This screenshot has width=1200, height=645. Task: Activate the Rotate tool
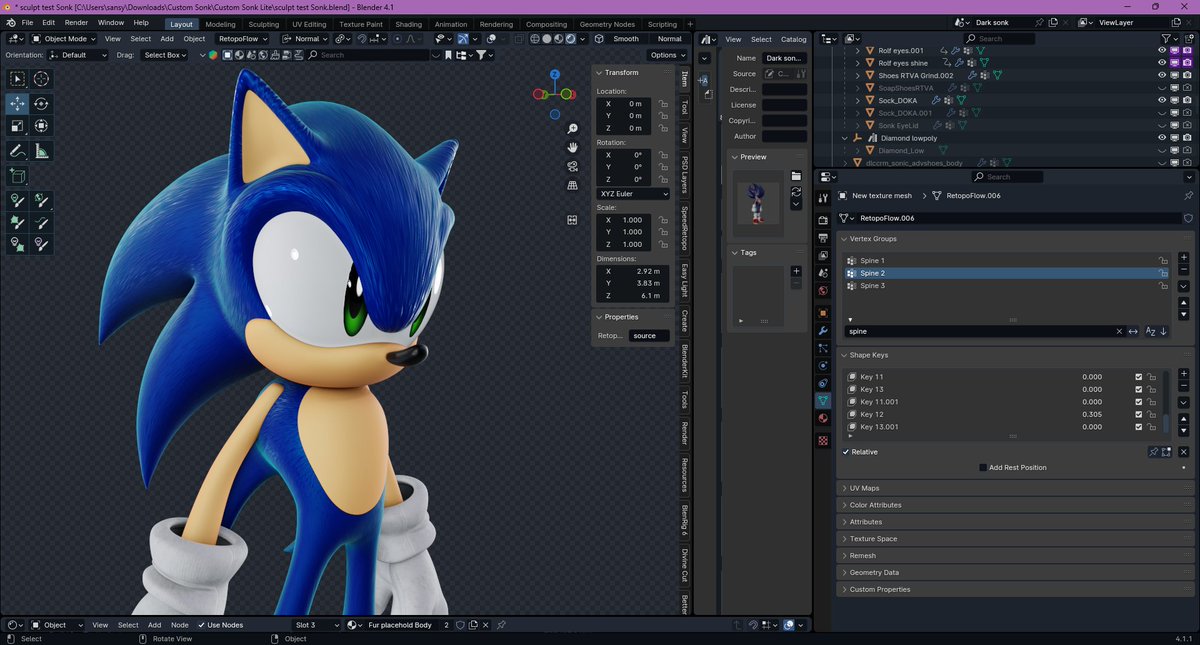(x=41, y=103)
